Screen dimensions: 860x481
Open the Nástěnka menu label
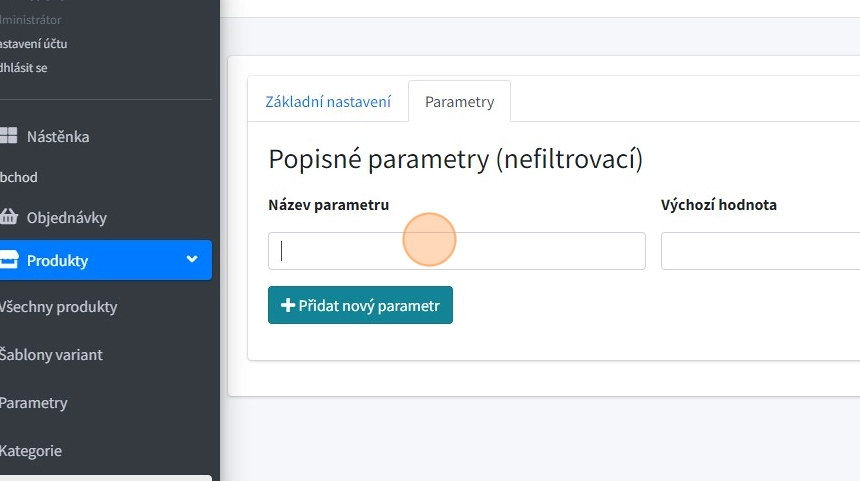coord(58,136)
